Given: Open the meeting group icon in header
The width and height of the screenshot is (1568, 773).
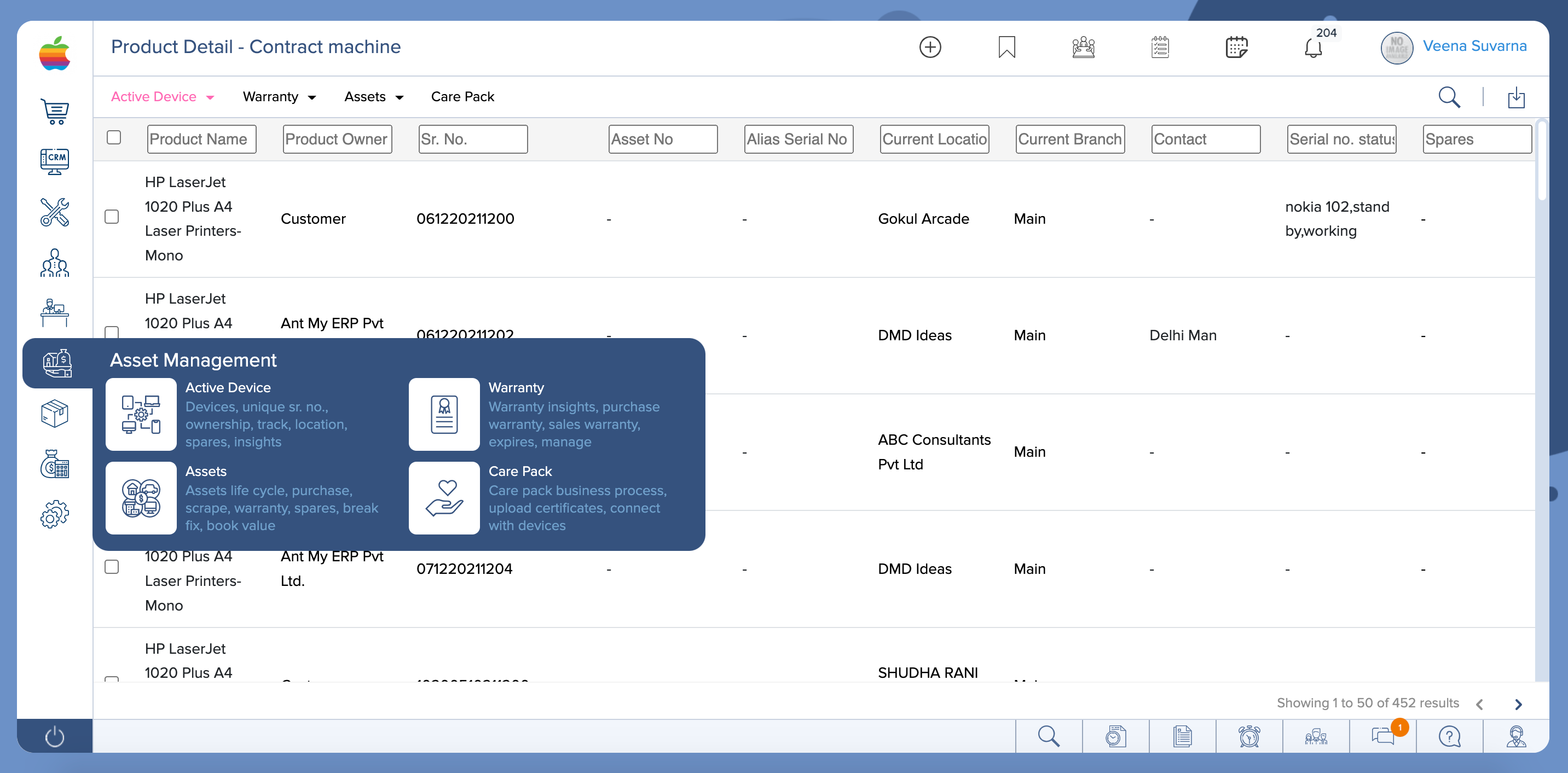Looking at the screenshot, I should point(1084,47).
